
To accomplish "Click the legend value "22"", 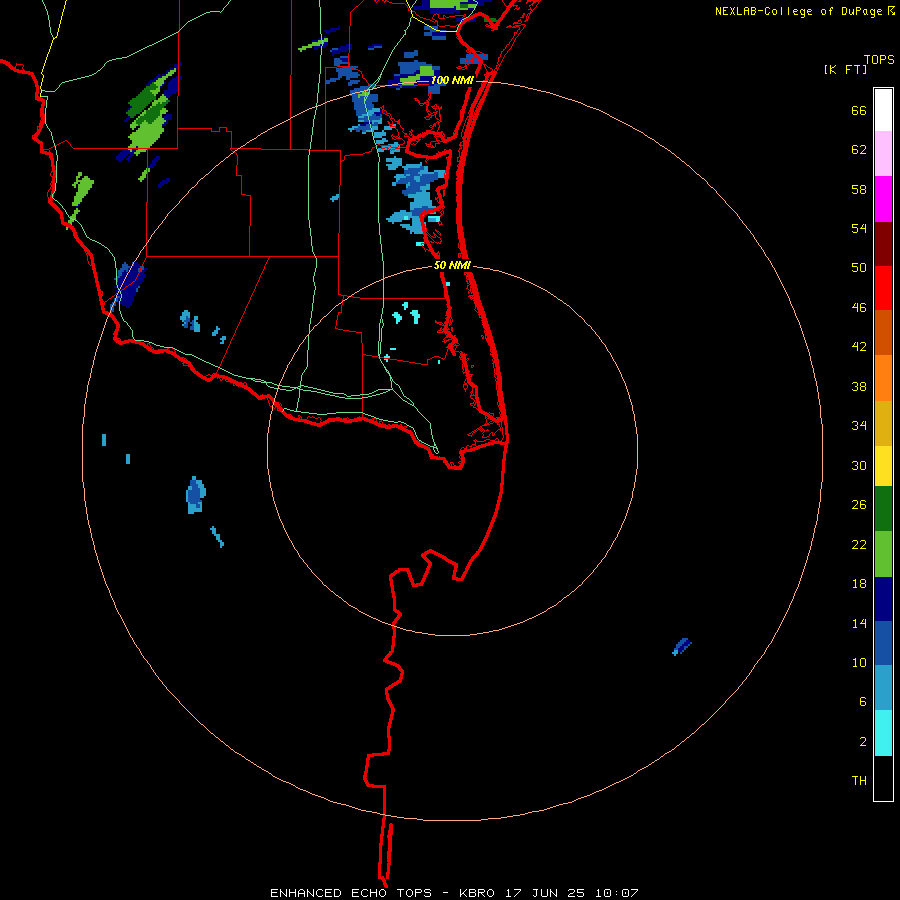I will coord(859,544).
